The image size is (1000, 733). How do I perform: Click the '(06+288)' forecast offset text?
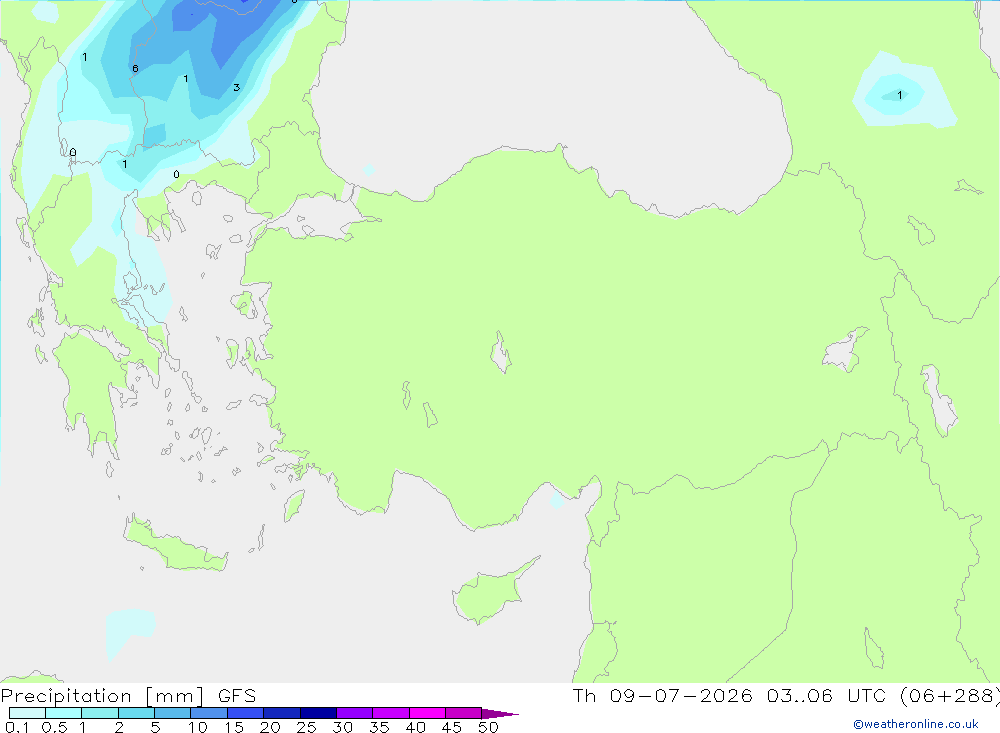[x=950, y=696]
